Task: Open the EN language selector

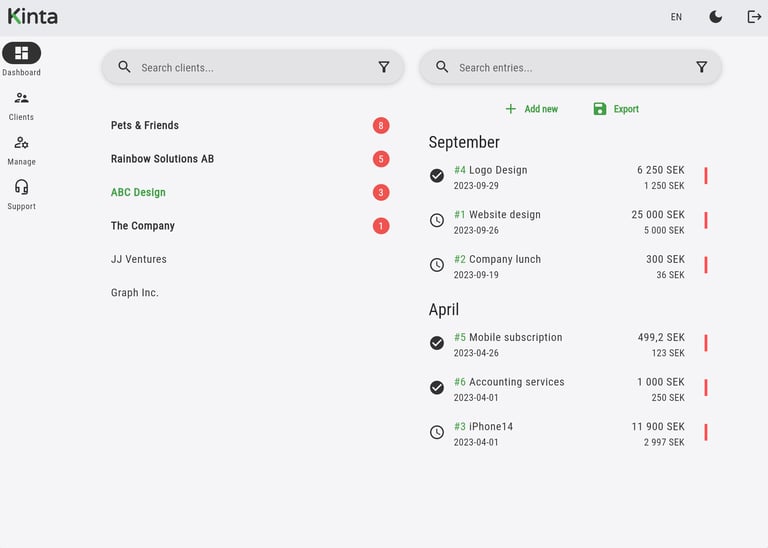Action: pyautogui.click(x=676, y=17)
